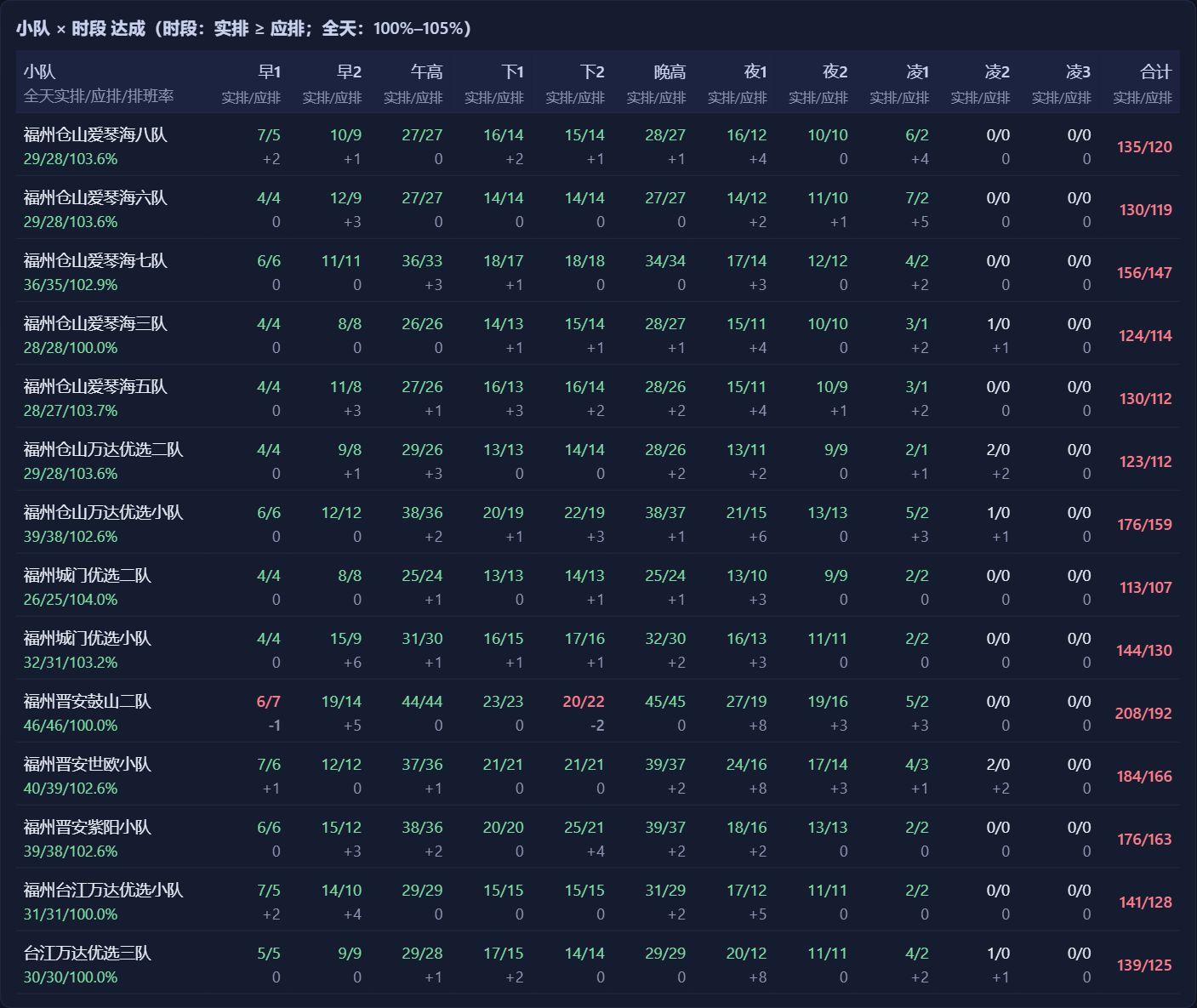The width and height of the screenshot is (1197, 1008).
Task: Click 26/25/104.0% rate under 城门优选二队
Action: click(x=71, y=600)
